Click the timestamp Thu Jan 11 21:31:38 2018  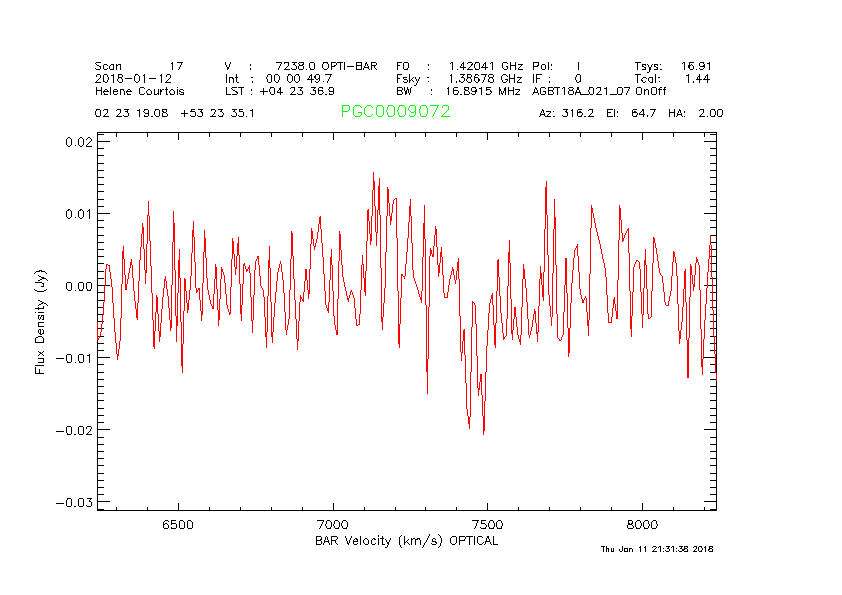point(656,549)
